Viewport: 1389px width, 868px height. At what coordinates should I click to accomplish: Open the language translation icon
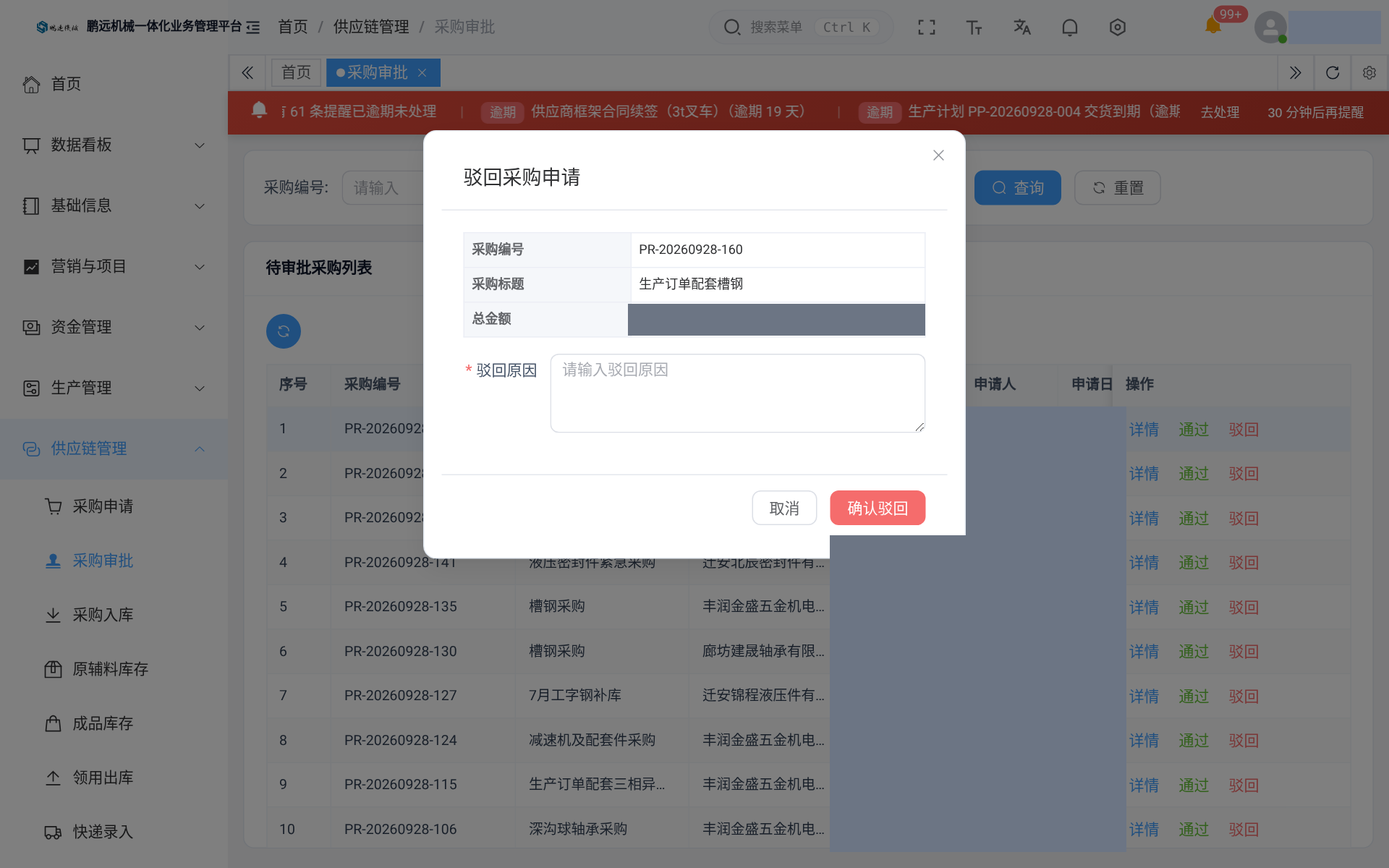[x=1021, y=27]
